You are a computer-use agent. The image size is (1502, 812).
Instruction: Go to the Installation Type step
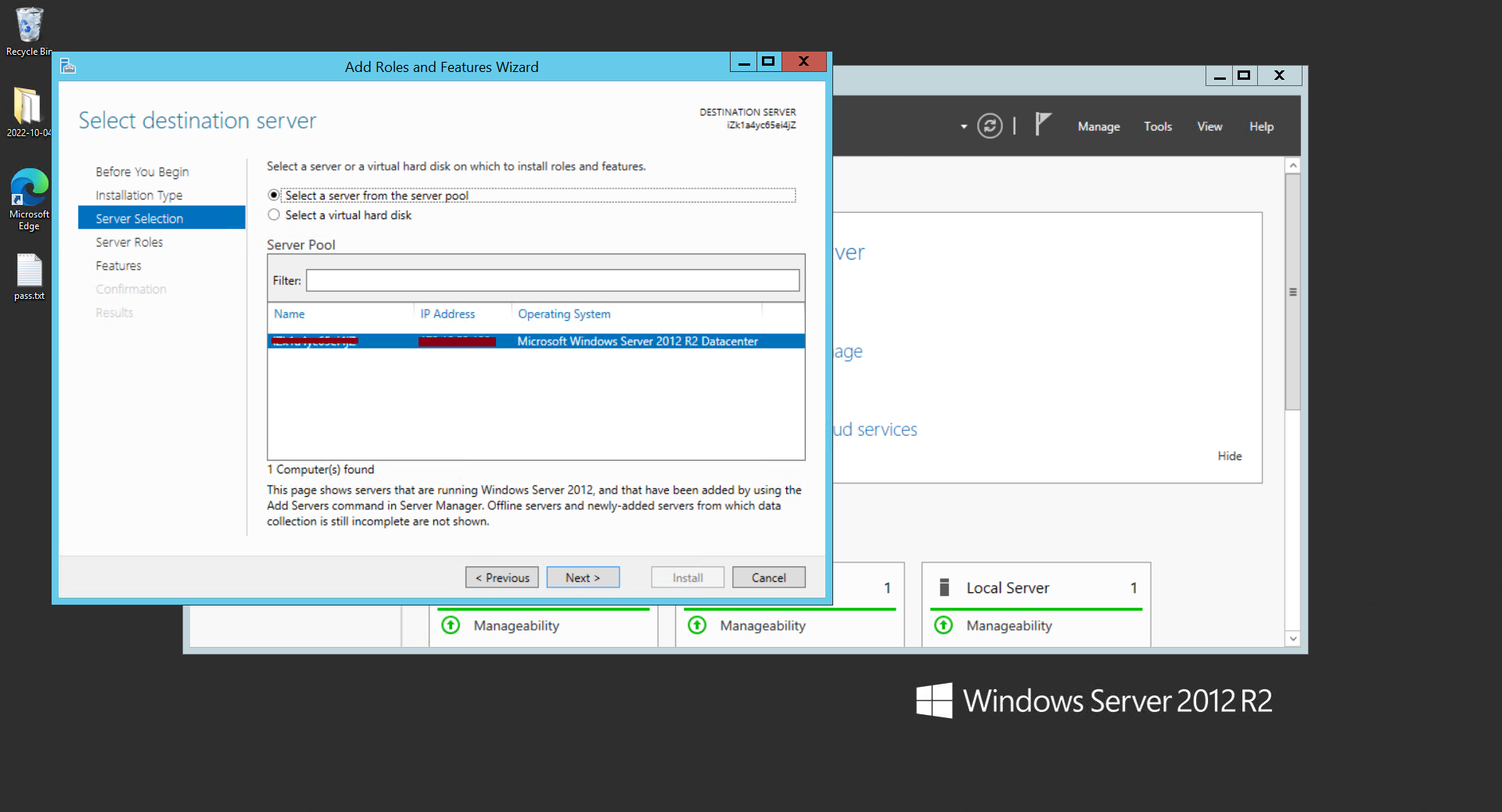(139, 196)
